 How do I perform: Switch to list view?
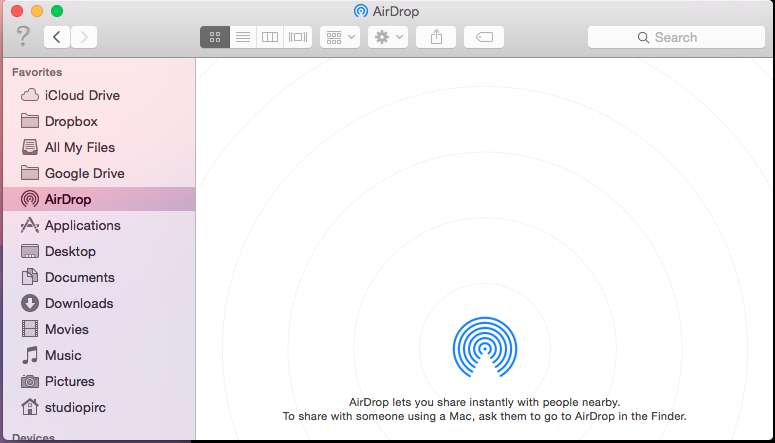click(243, 37)
